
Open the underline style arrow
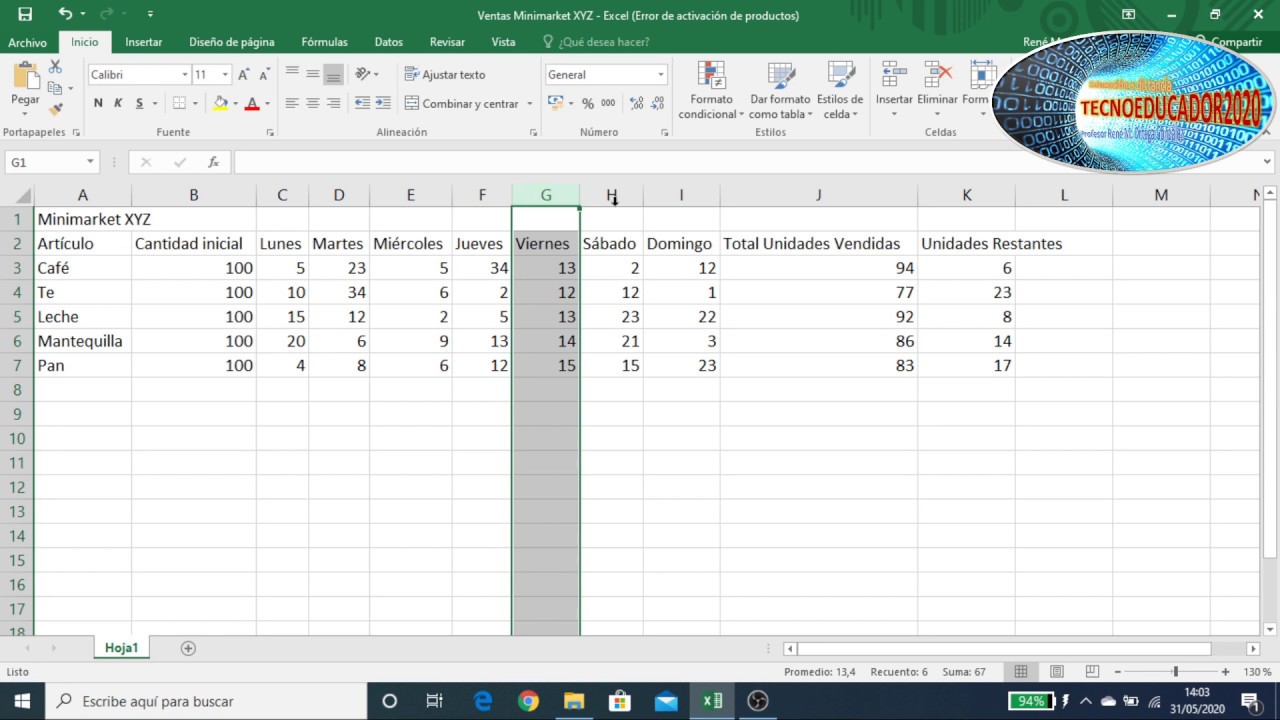point(153,103)
